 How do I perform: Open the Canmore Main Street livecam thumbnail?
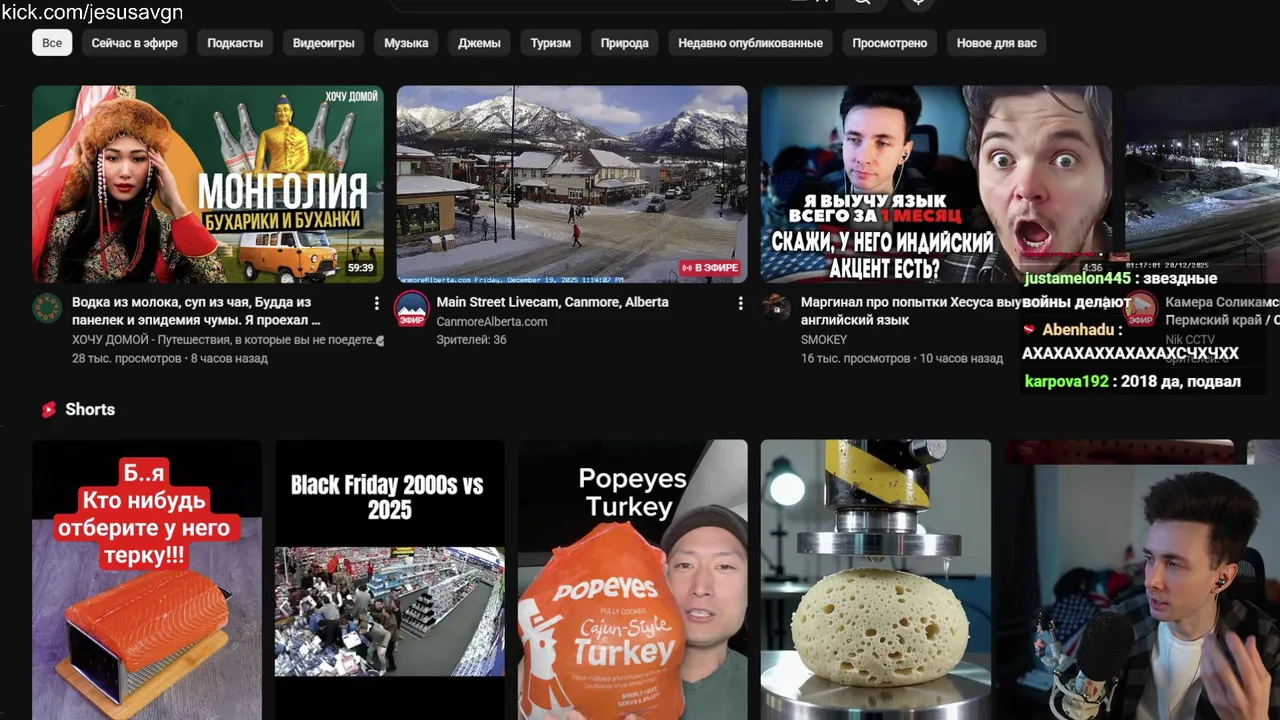pyautogui.click(x=572, y=184)
